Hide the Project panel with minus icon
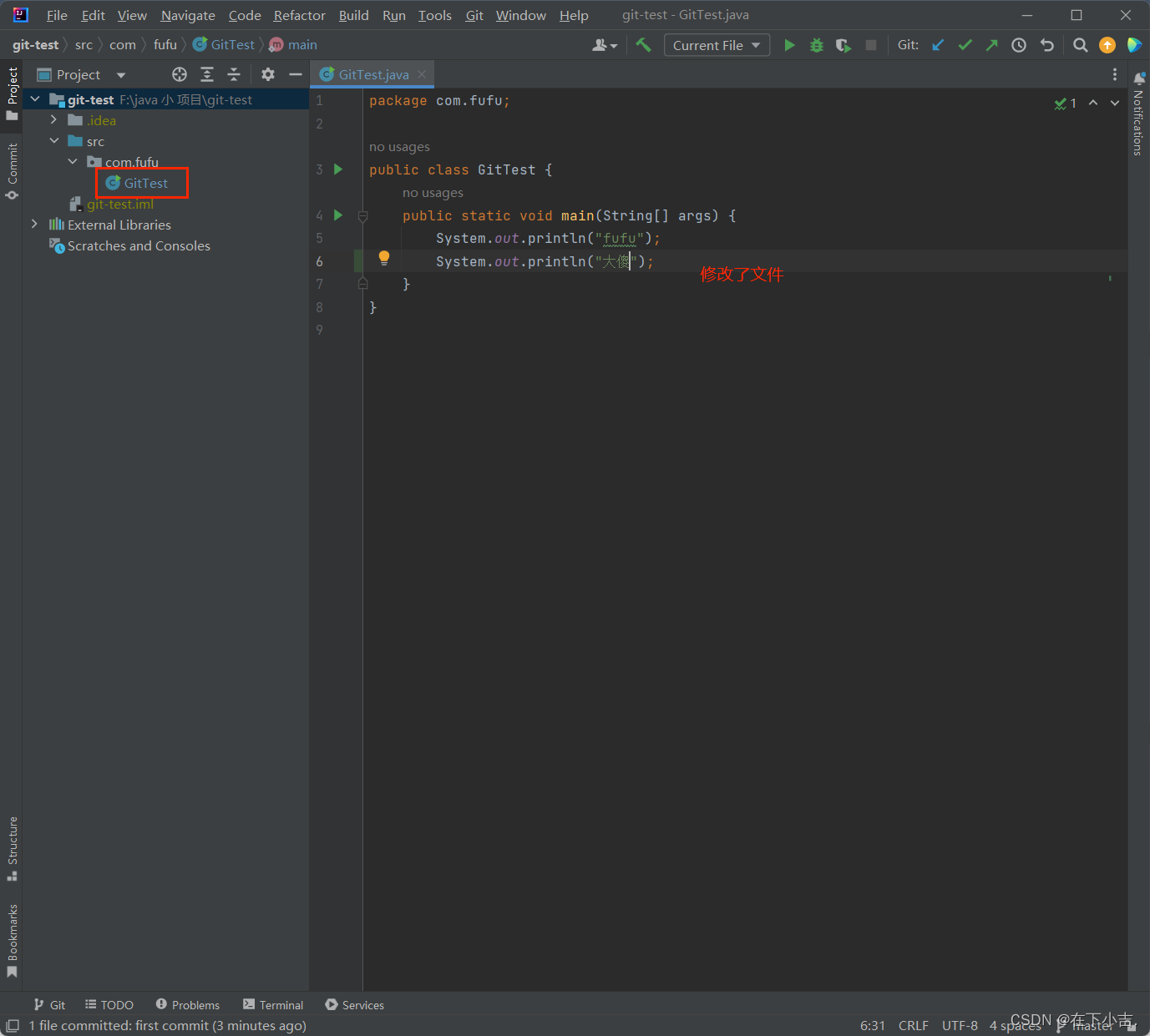 point(295,74)
